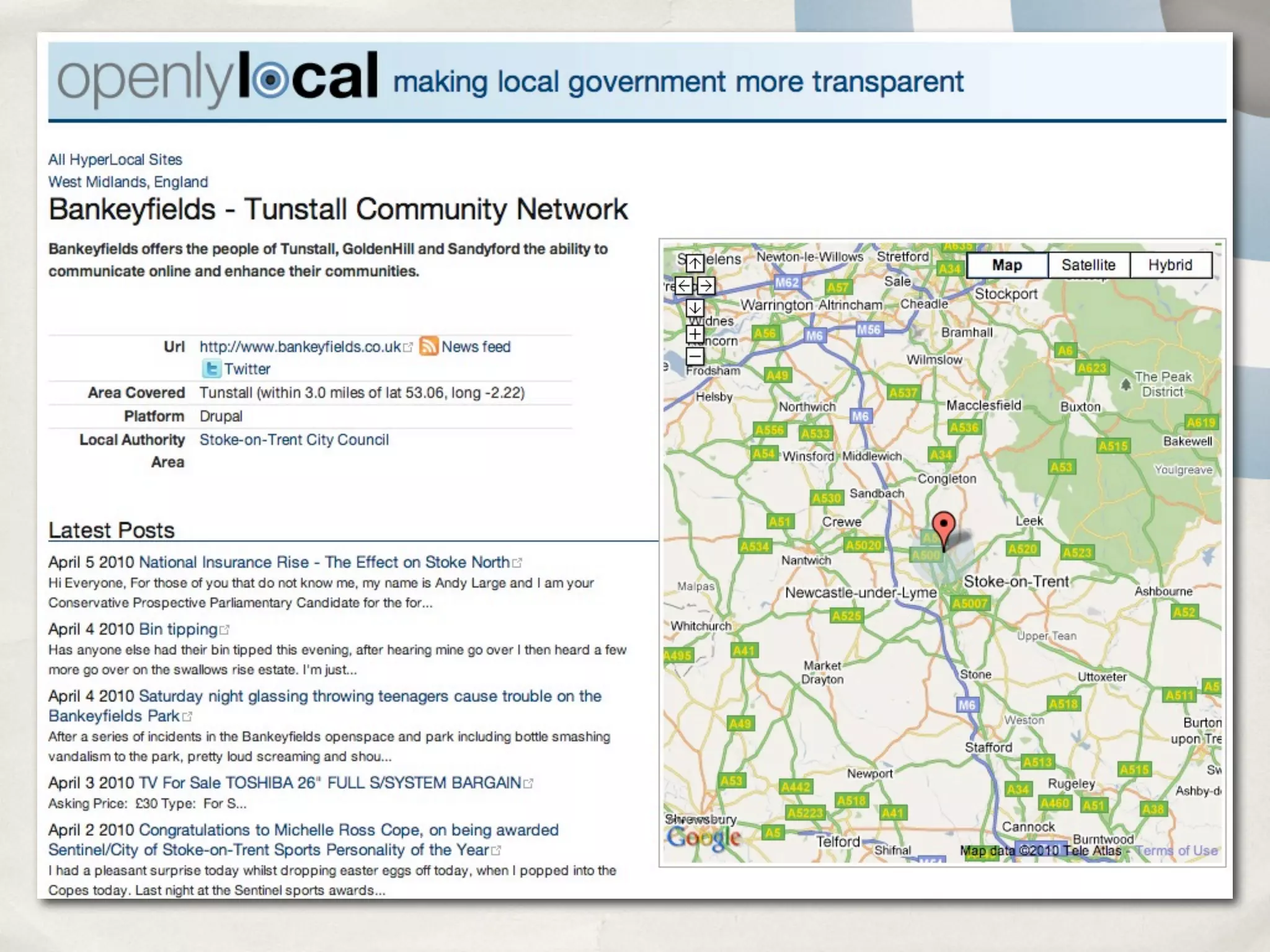Pan the map down with arrow
This screenshot has height=952, width=1270.
[x=695, y=308]
